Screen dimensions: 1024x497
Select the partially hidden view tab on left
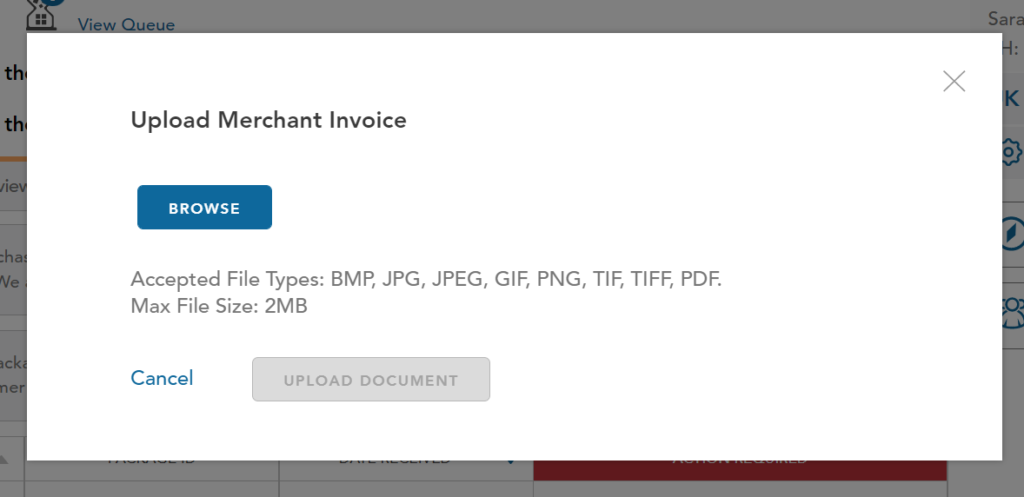coord(13,187)
